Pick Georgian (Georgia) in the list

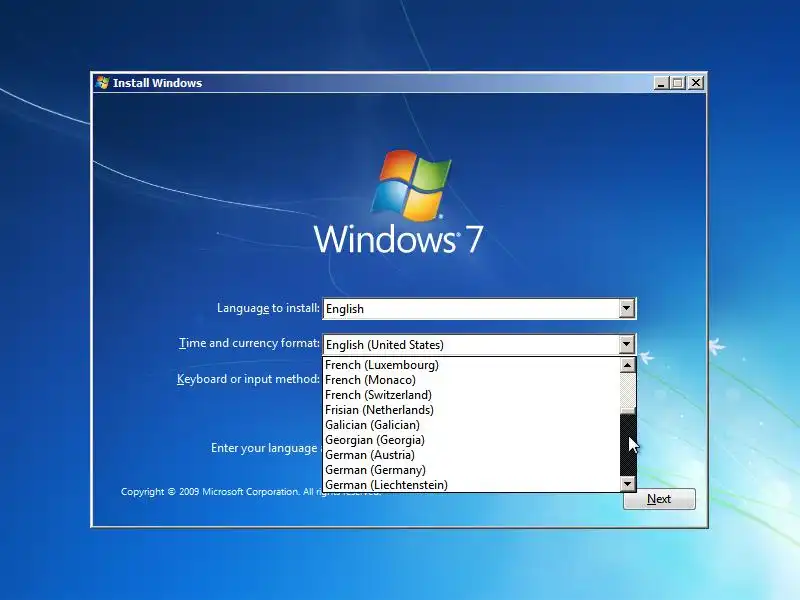click(471, 440)
